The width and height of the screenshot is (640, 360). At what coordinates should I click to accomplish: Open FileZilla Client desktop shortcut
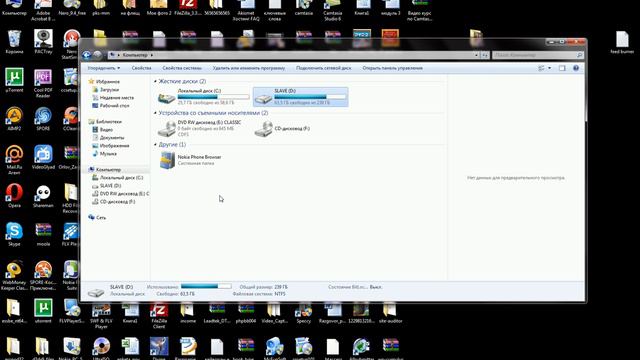(159, 316)
